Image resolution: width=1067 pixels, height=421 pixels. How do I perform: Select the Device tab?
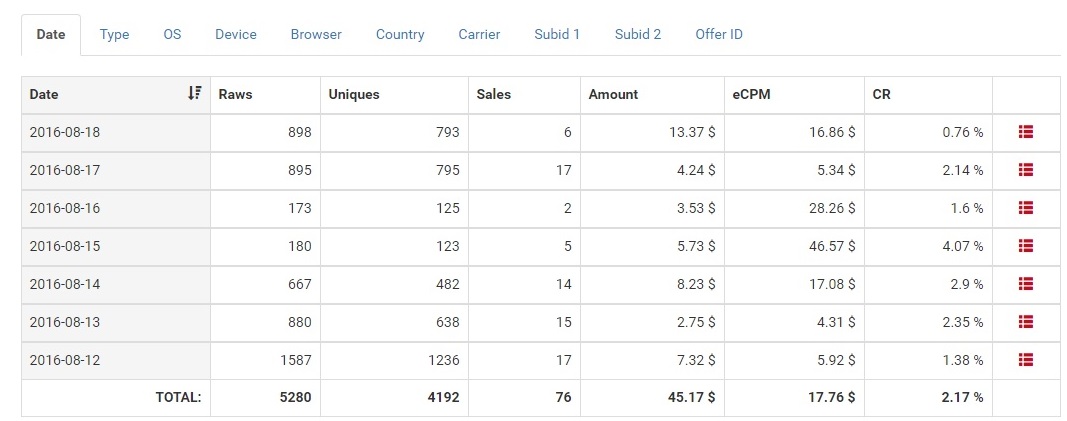coord(236,34)
